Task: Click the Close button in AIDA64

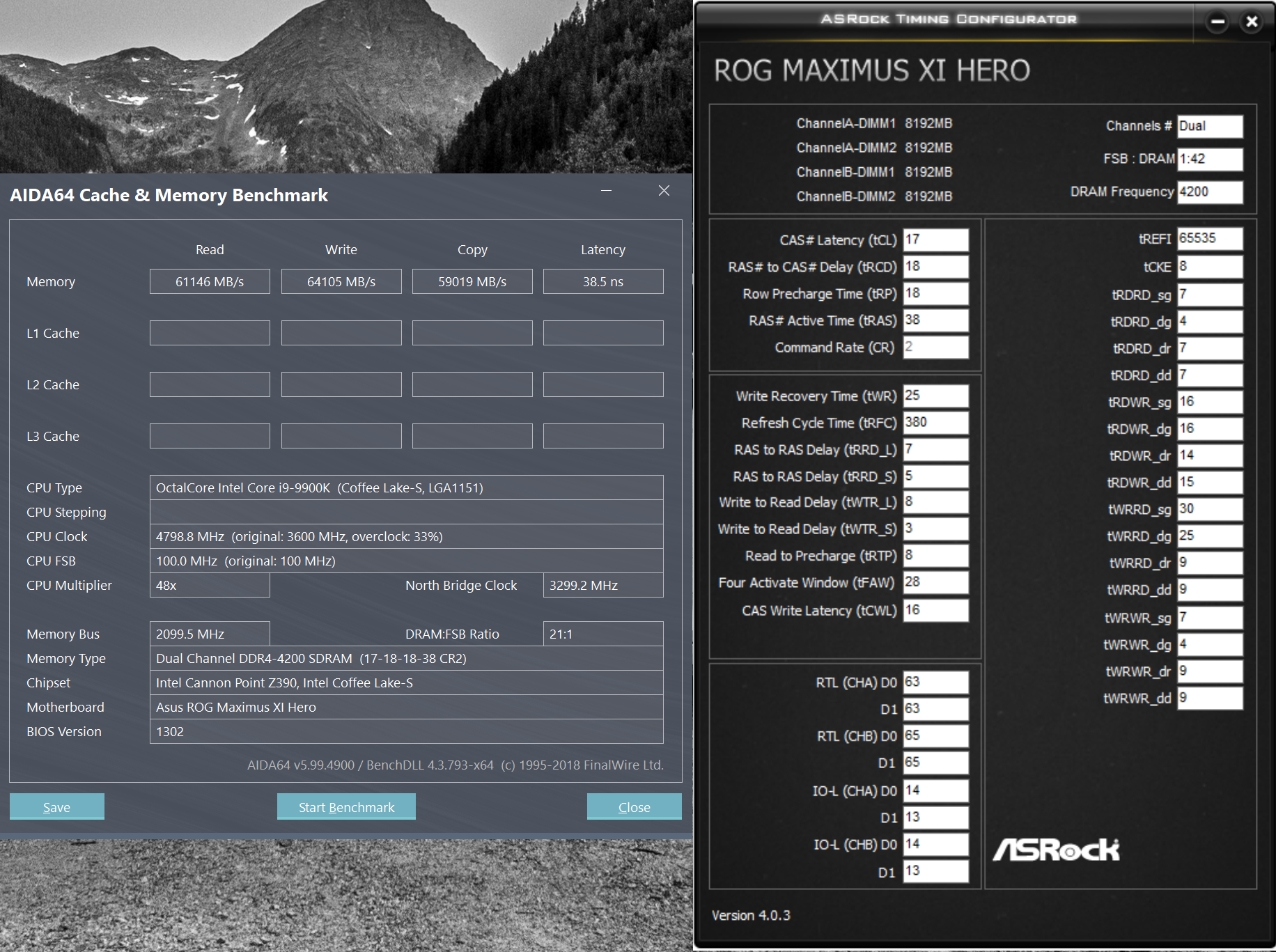Action: [x=635, y=806]
